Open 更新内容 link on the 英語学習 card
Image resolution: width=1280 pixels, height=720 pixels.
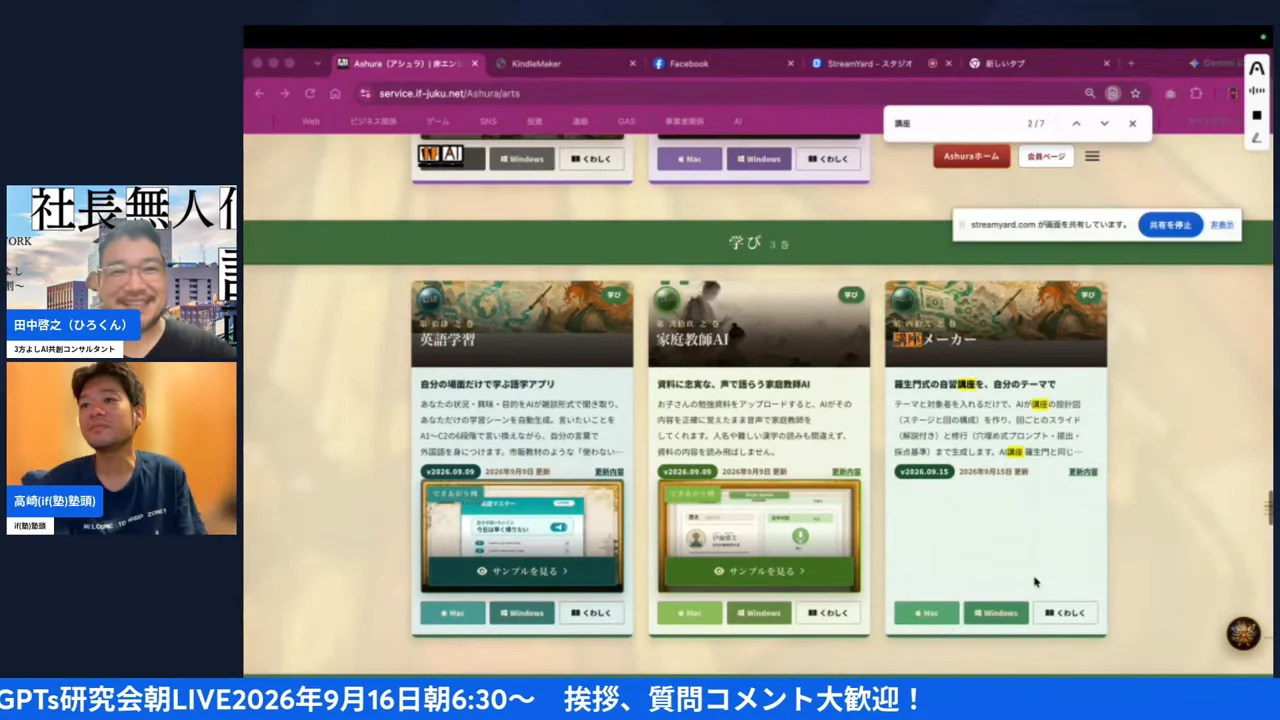(609, 472)
